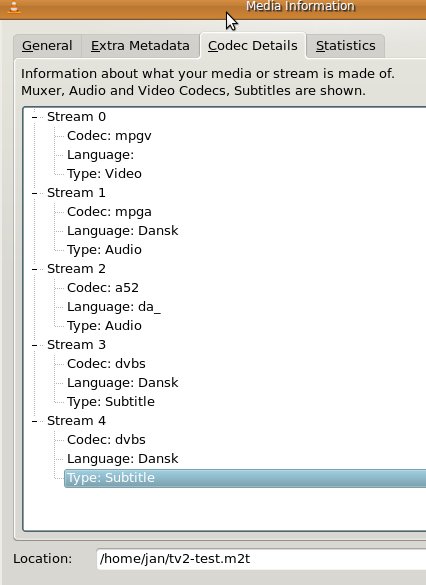The width and height of the screenshot is (426, 585).
Task: Click the Location path input field
Action: click(x=261, y=559)
